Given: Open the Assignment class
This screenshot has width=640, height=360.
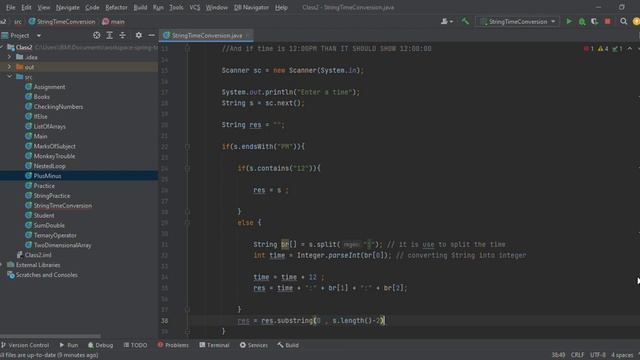Looking at the screenshot, I should pos(49,87).
